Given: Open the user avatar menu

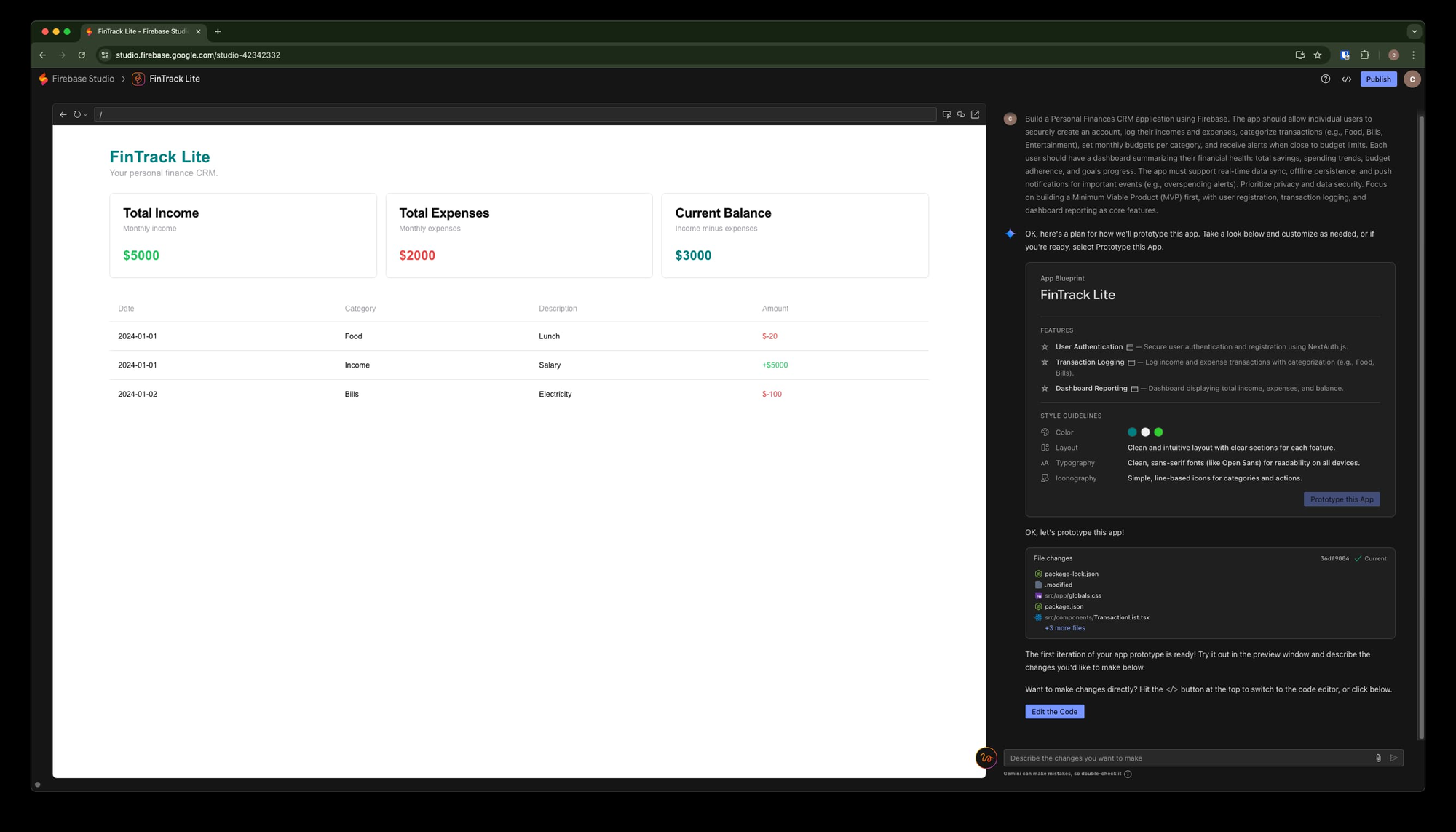Looking at the screenshot, I should coord(1412,79).
